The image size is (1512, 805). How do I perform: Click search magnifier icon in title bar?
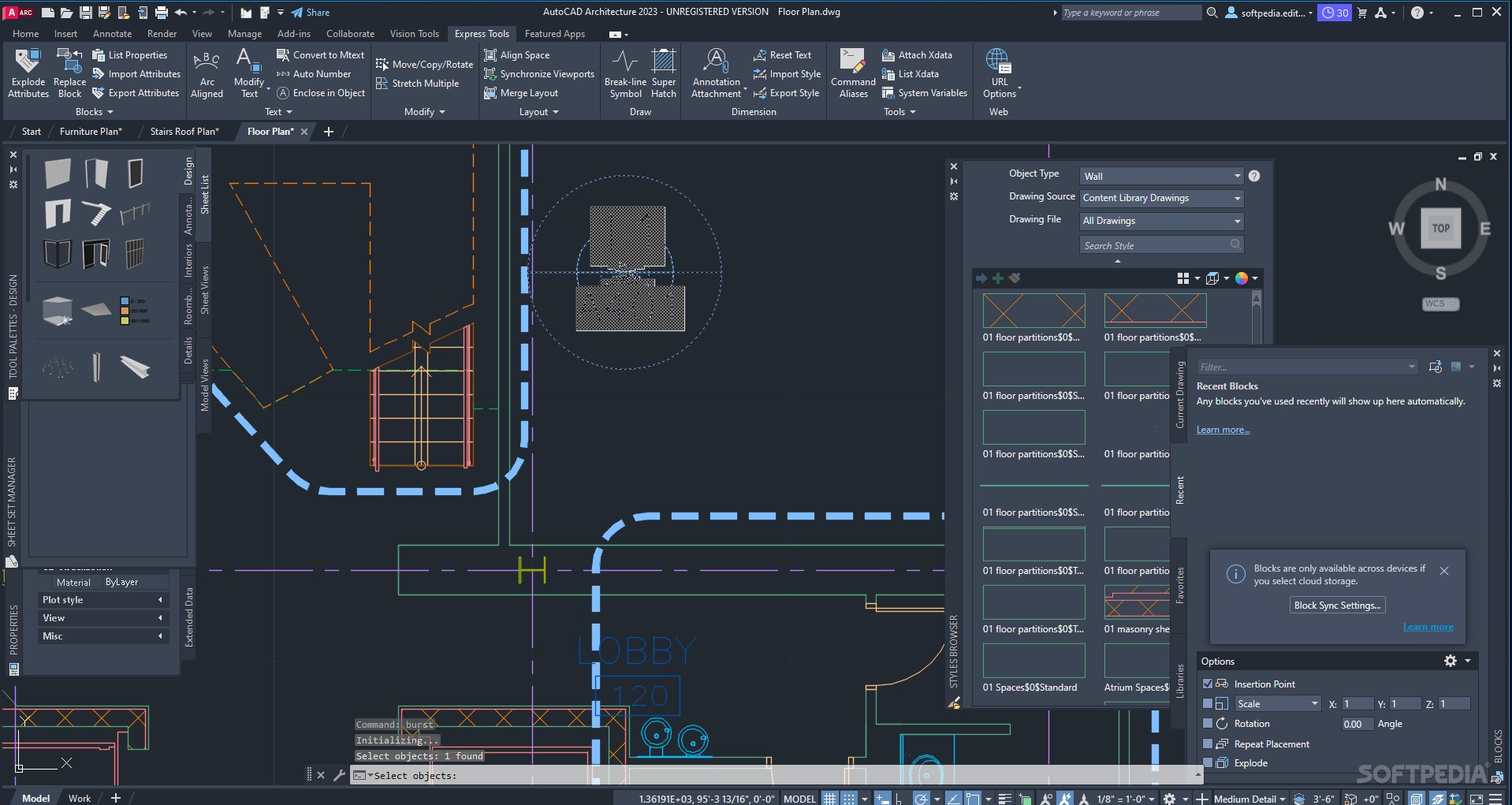[x=1212, y=13]
